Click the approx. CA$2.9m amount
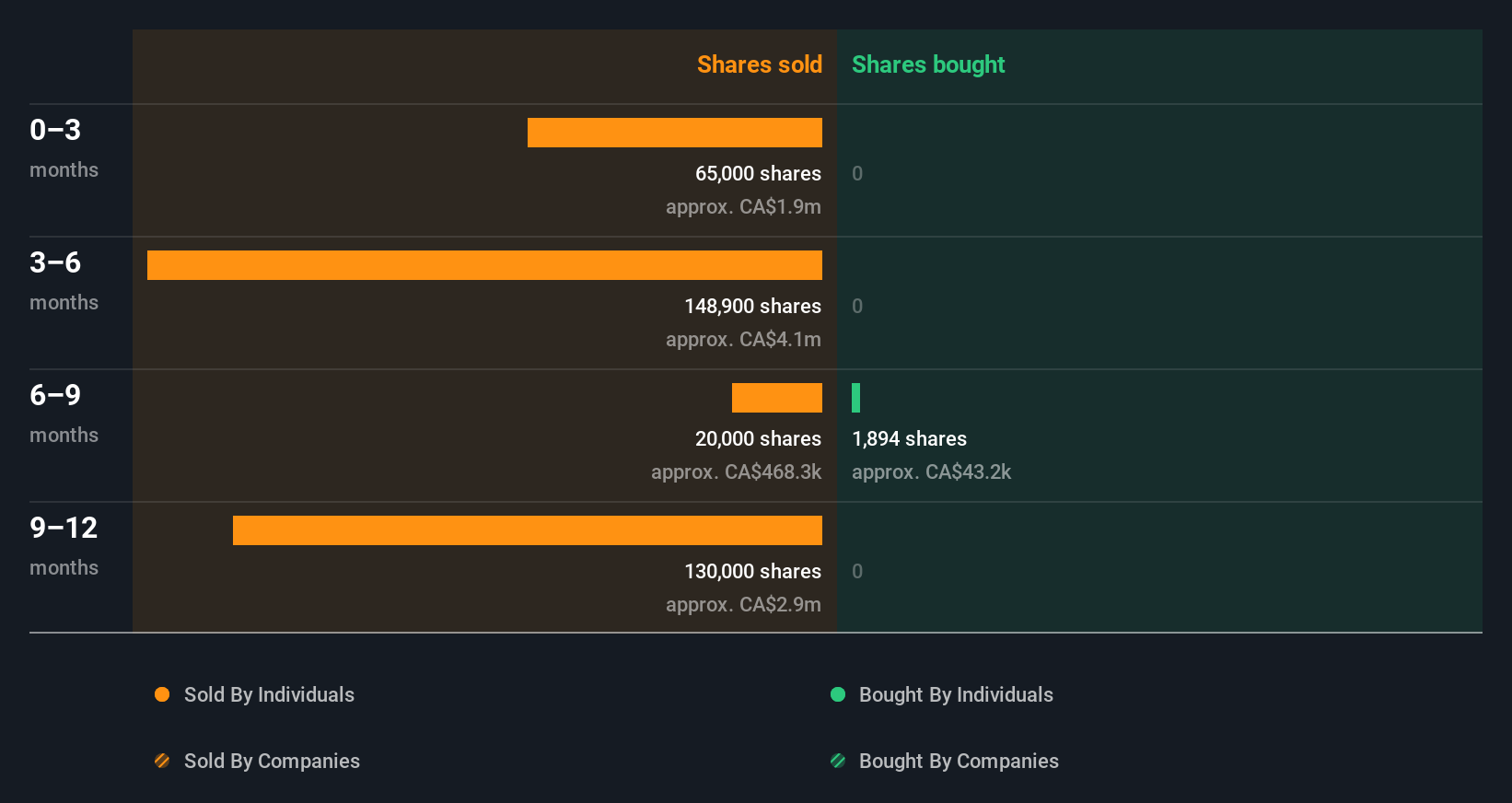Screen dimensions: 1512x803 tap(743, 604)
